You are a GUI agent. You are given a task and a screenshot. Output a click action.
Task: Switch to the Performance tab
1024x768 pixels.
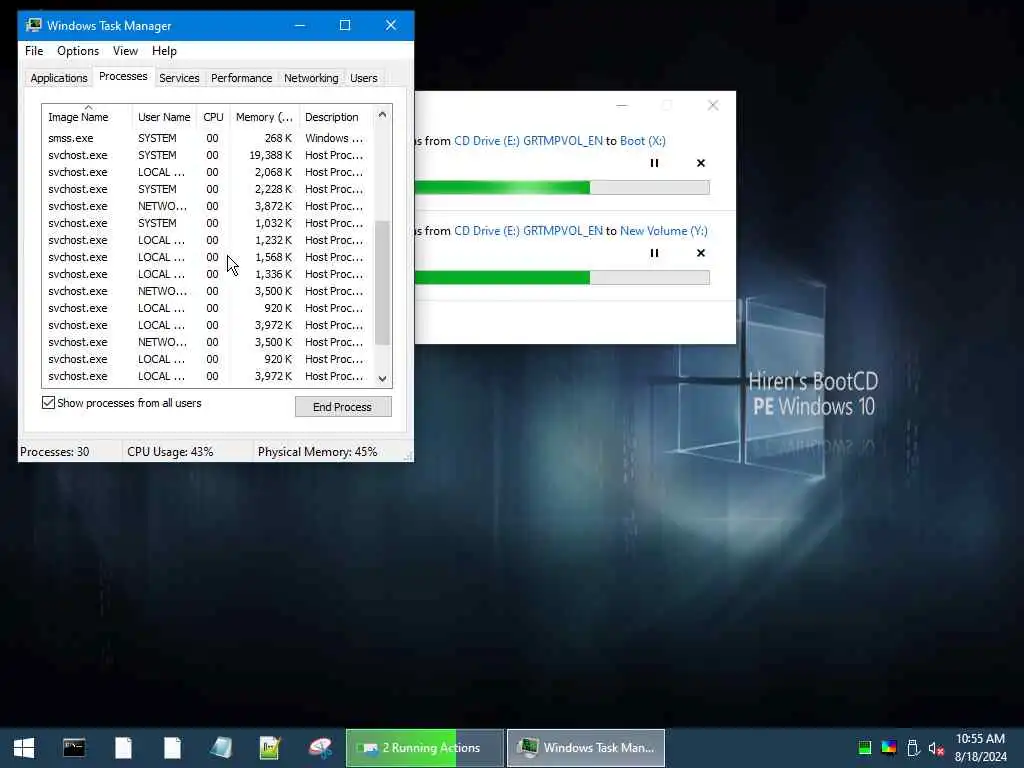click(x=242, y=78)
